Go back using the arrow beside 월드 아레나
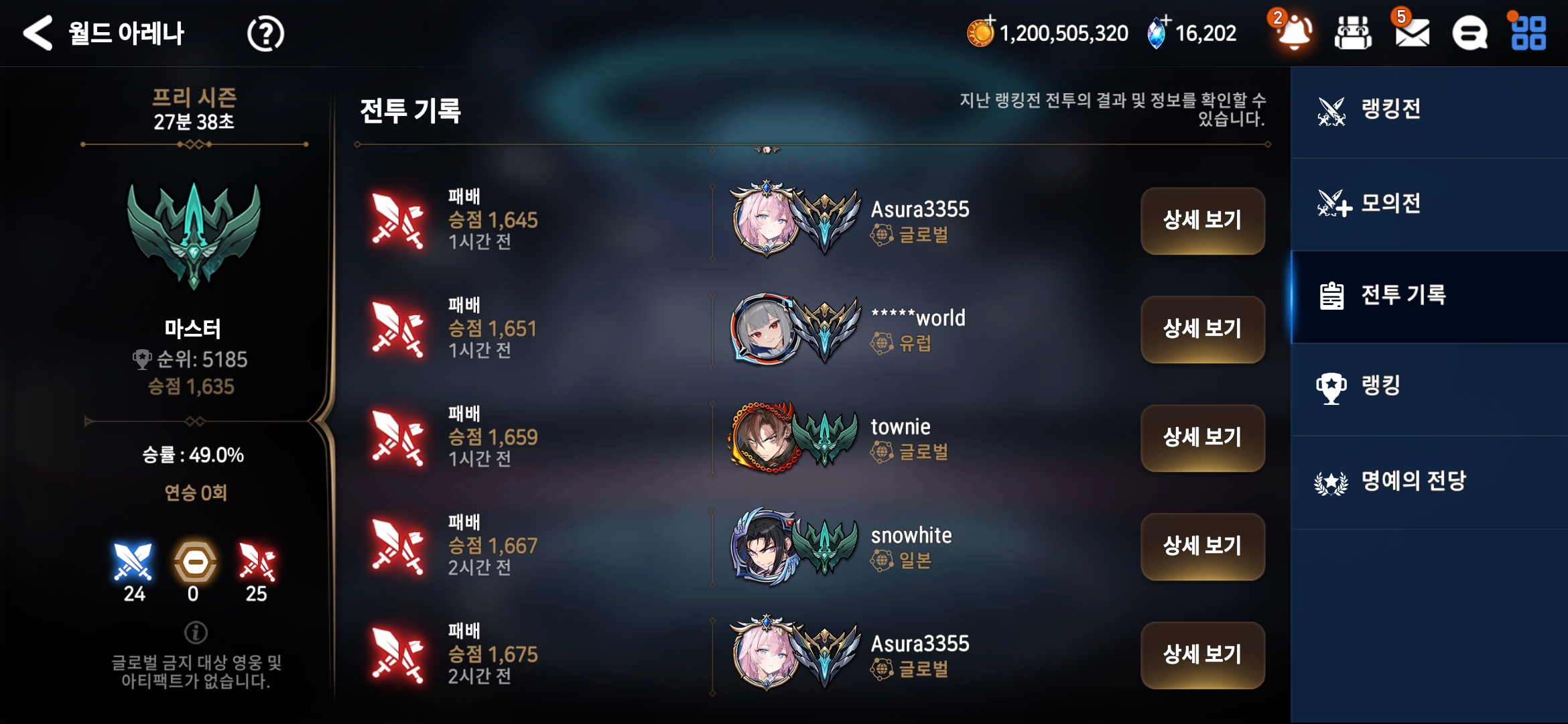 38,33
